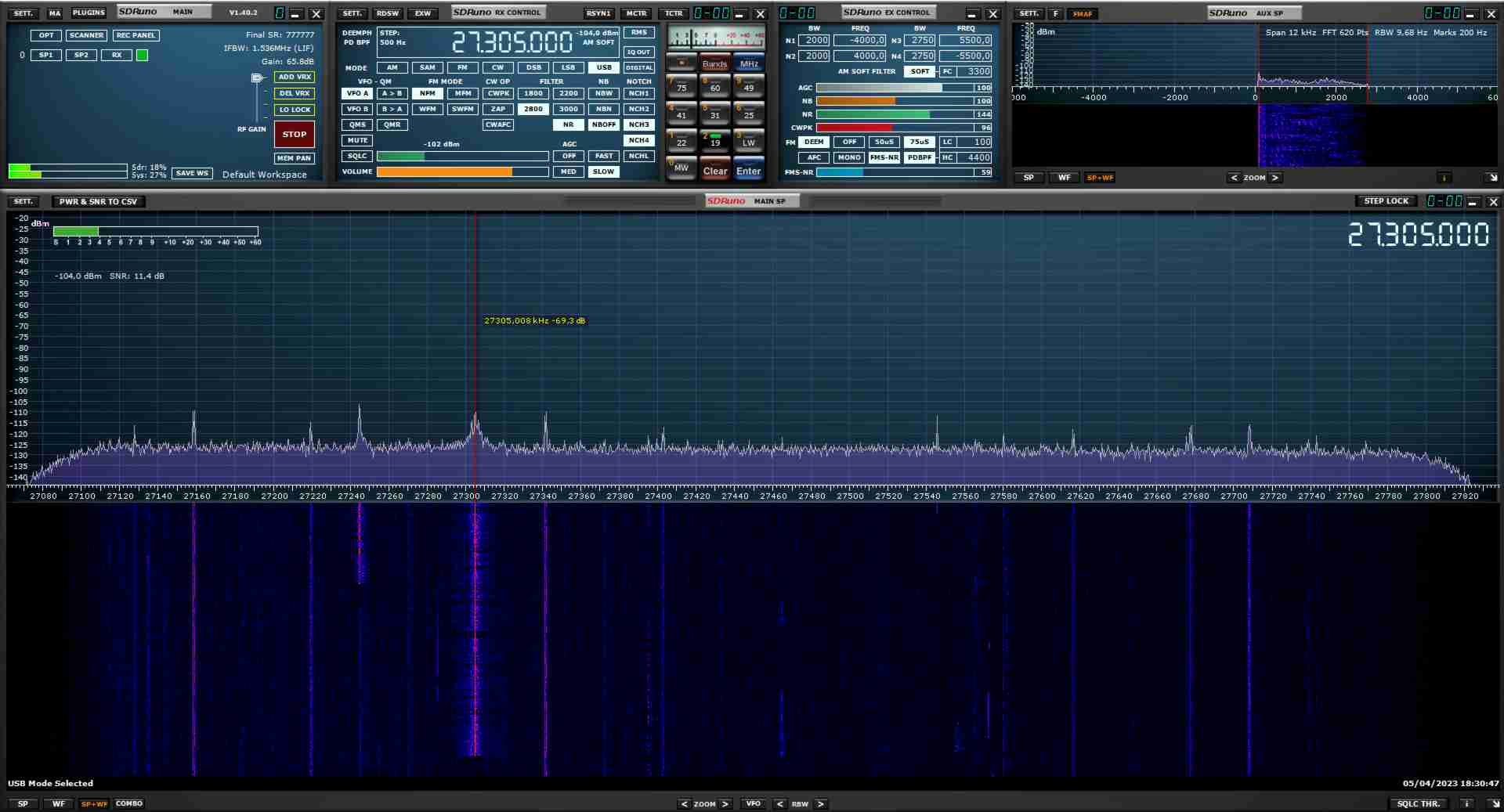The width and height of the screenshot is (1504, 812).
Task: Adjust the orange VOLUME slider
Action: point(462,171)
